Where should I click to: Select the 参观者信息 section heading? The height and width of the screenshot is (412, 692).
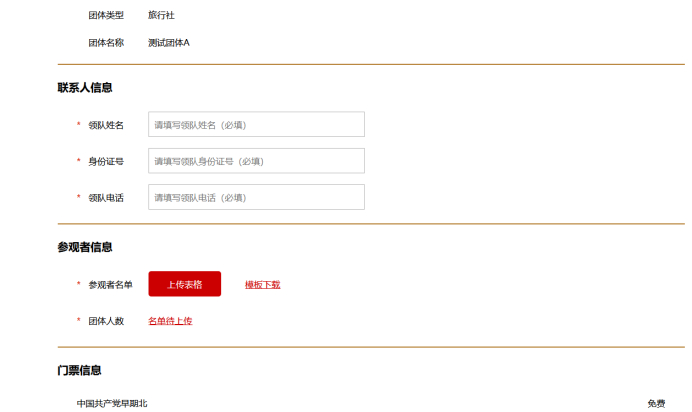point(85,247)
